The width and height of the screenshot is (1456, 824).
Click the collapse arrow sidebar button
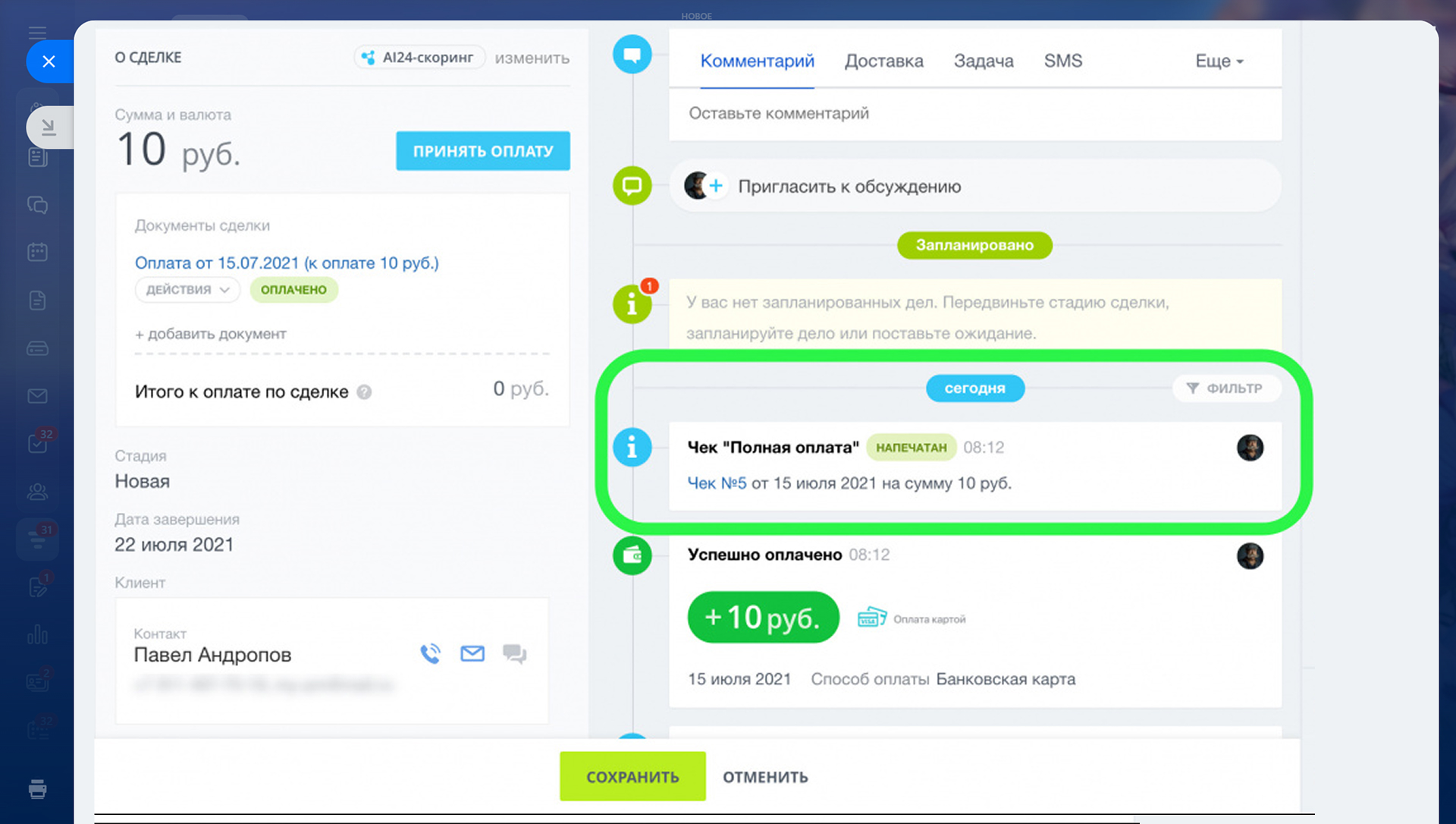49,127
